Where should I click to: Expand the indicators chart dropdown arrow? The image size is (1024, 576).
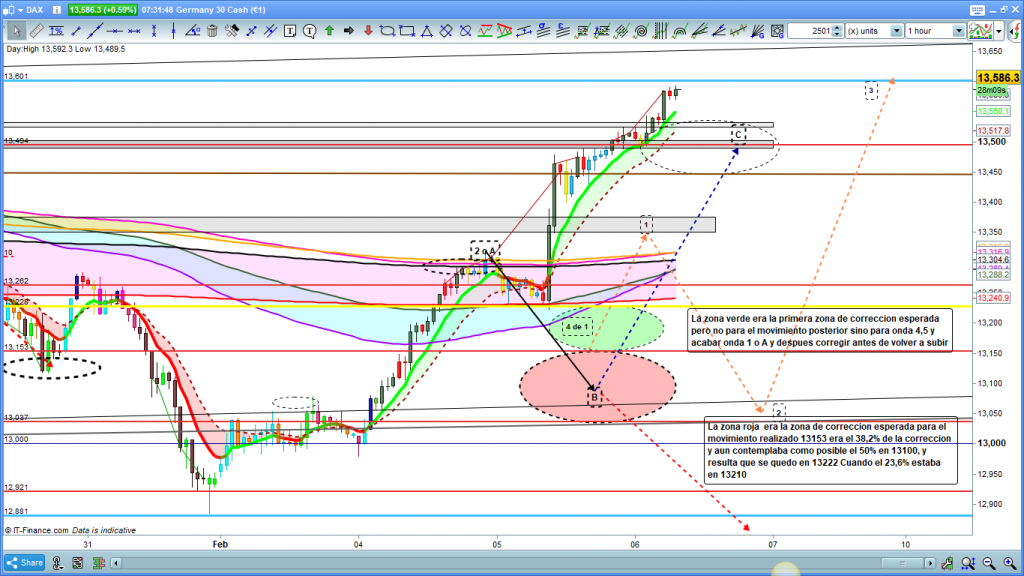(x=998, y=31)
